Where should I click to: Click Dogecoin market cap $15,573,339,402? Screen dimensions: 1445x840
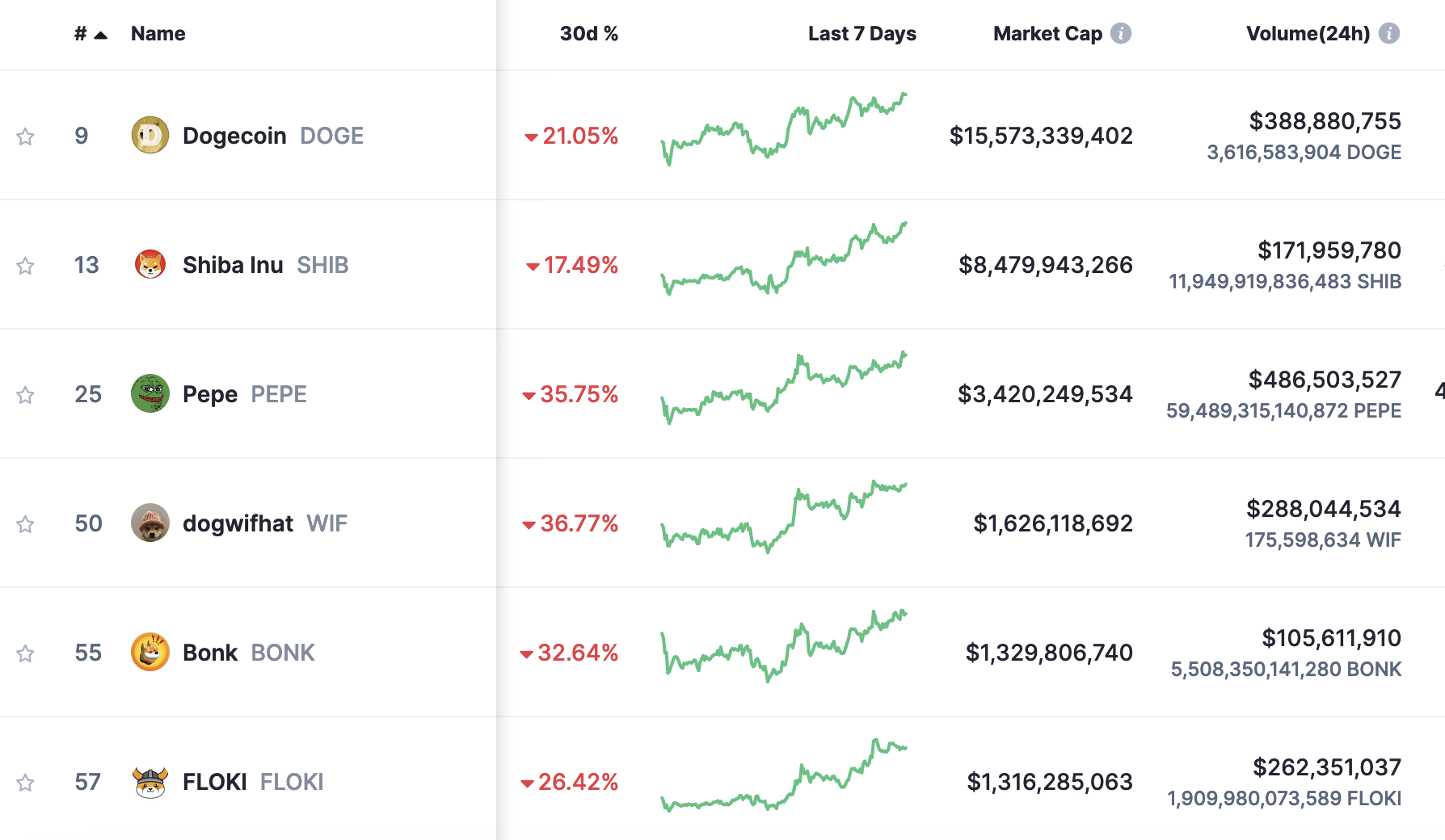point(1041,136)
